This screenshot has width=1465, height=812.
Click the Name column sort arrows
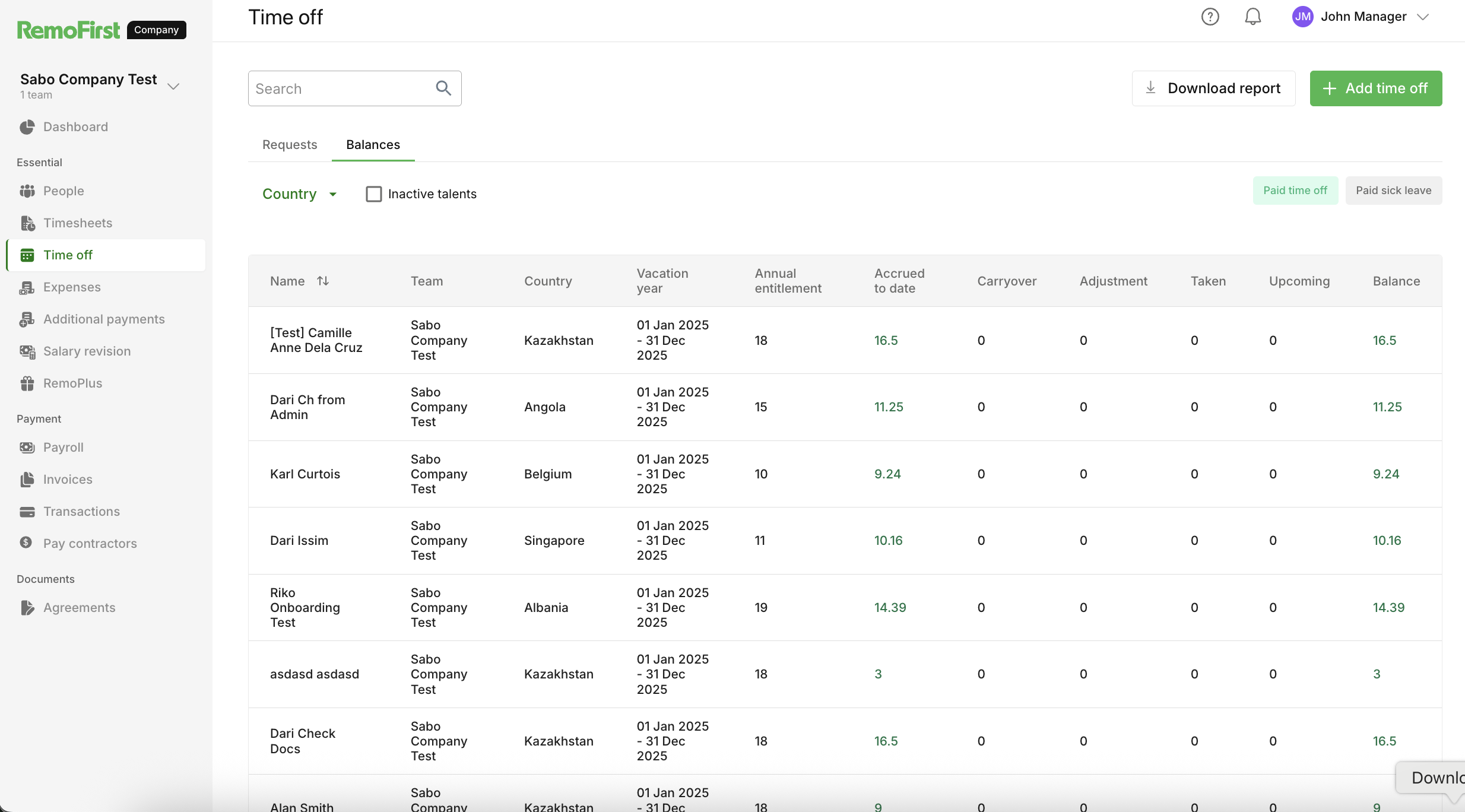click(323, 281)
